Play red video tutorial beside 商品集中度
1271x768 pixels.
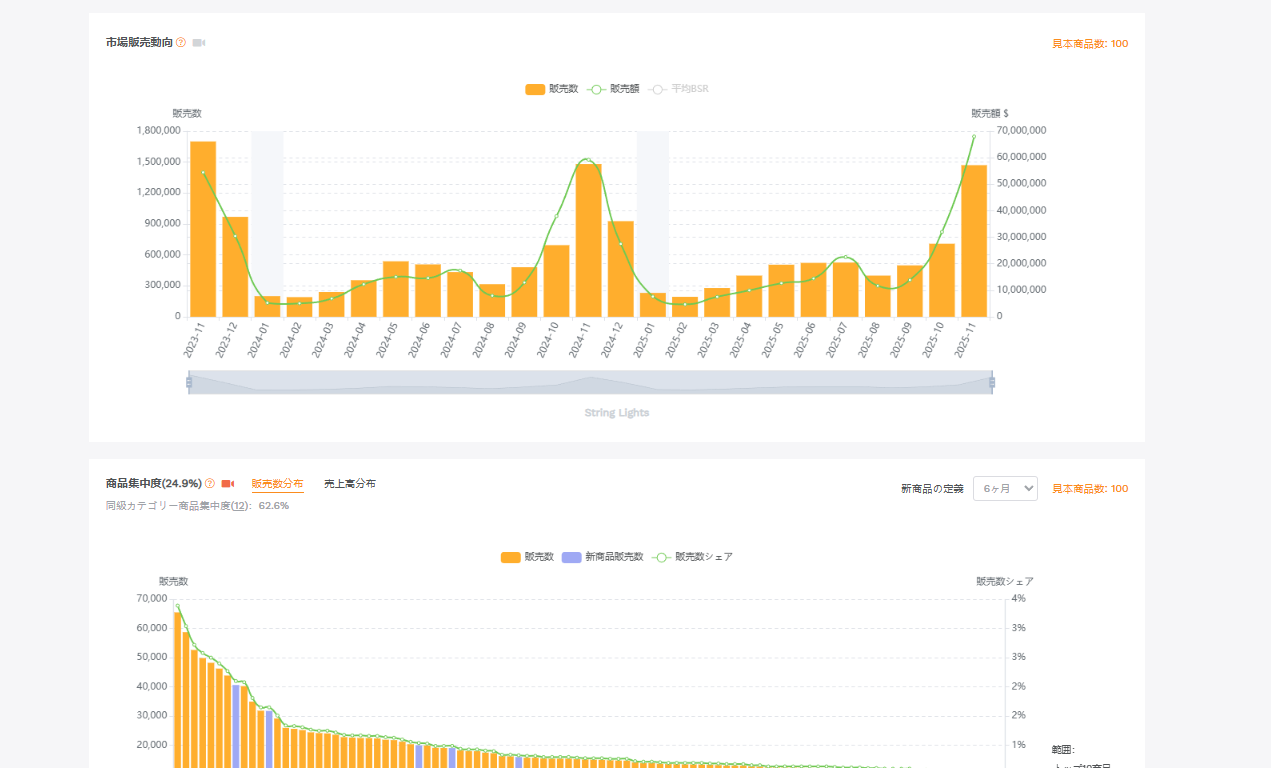click(227, 484)
